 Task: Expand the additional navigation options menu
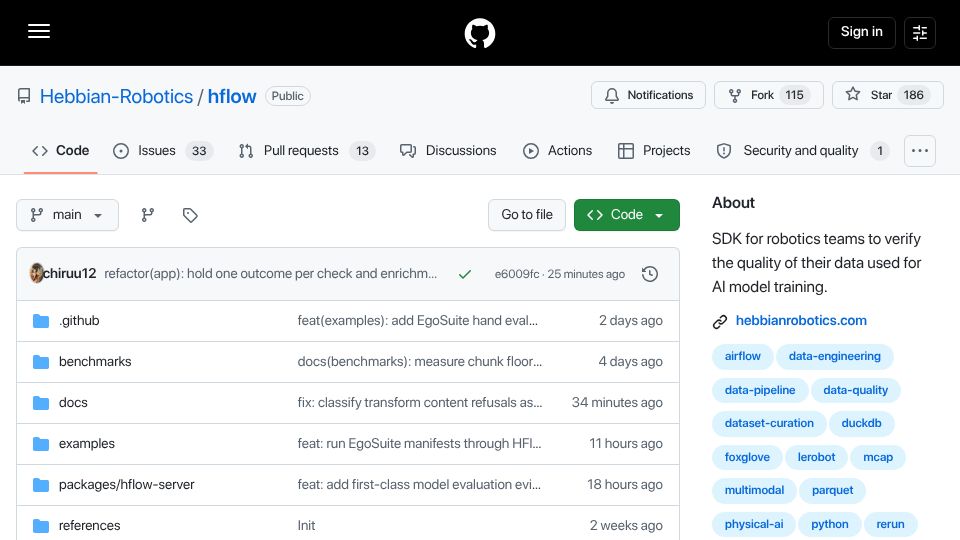point(920,151)
